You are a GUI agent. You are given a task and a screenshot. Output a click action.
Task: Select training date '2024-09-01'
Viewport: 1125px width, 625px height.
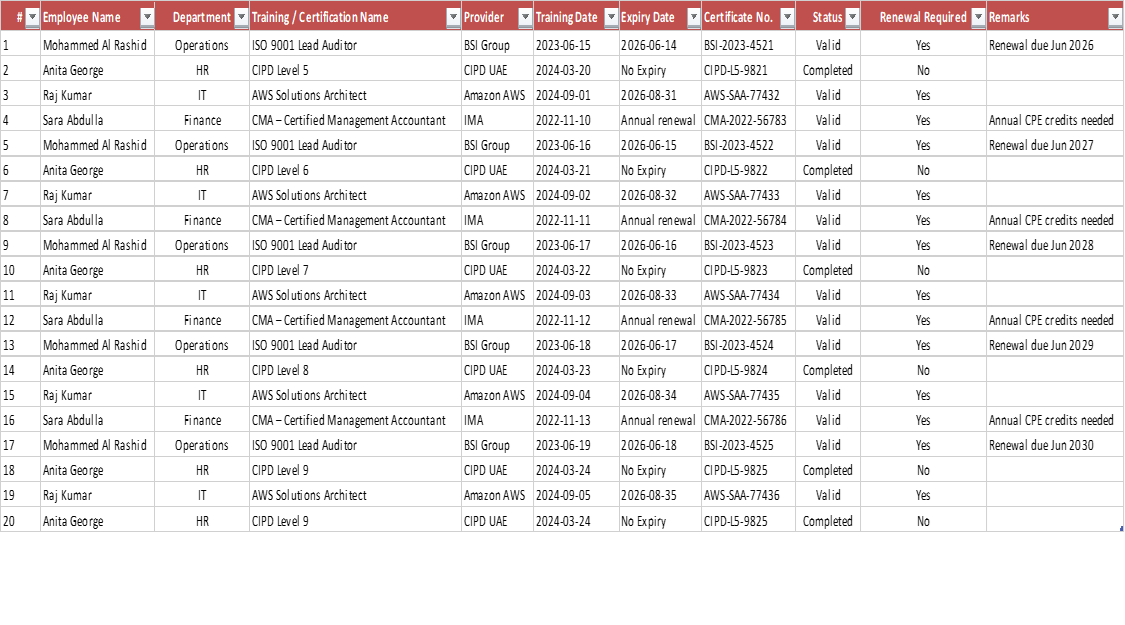click(x=576, y=95)
